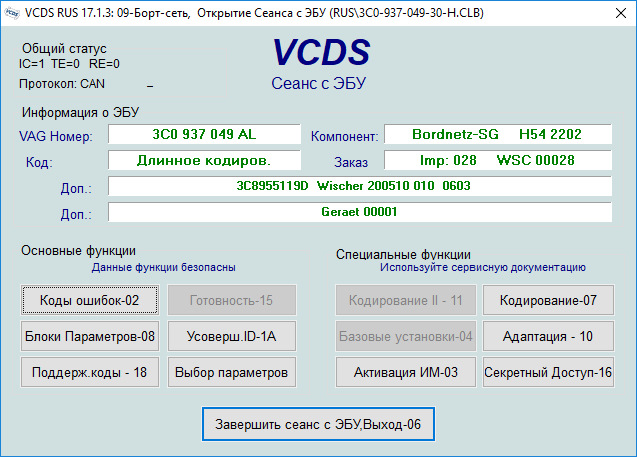Click the Протокол: CAN text
This screenshot has height=457, width=637.
point(62,84)
